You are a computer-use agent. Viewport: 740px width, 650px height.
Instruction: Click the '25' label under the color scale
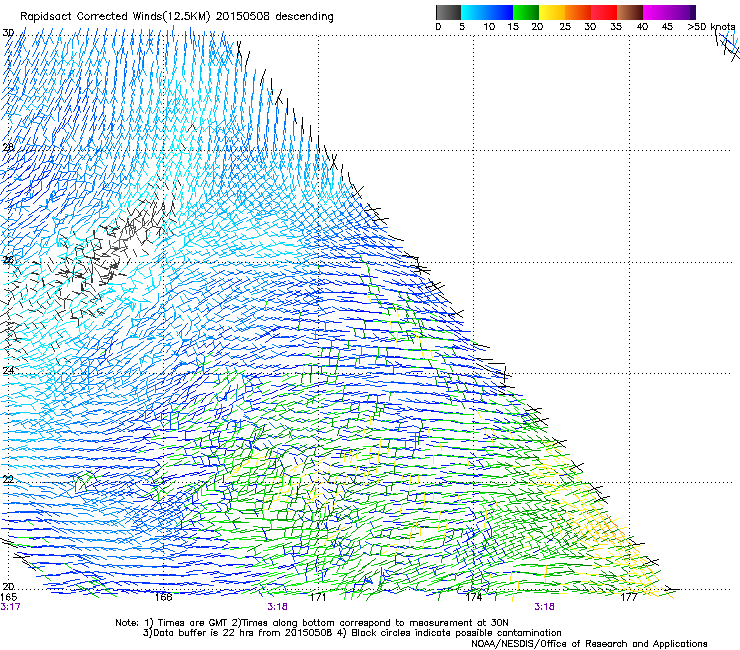(x=565, y=27)
